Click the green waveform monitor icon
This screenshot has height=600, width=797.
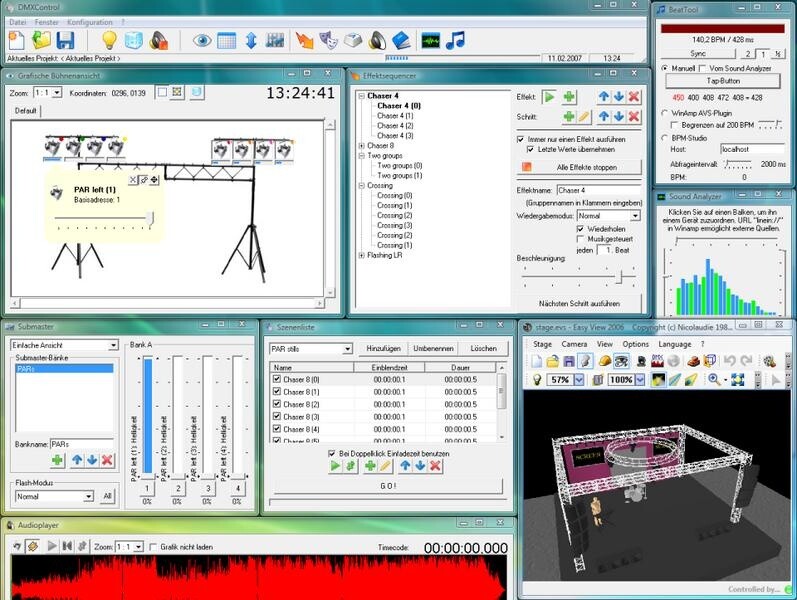tap(430, 41)
